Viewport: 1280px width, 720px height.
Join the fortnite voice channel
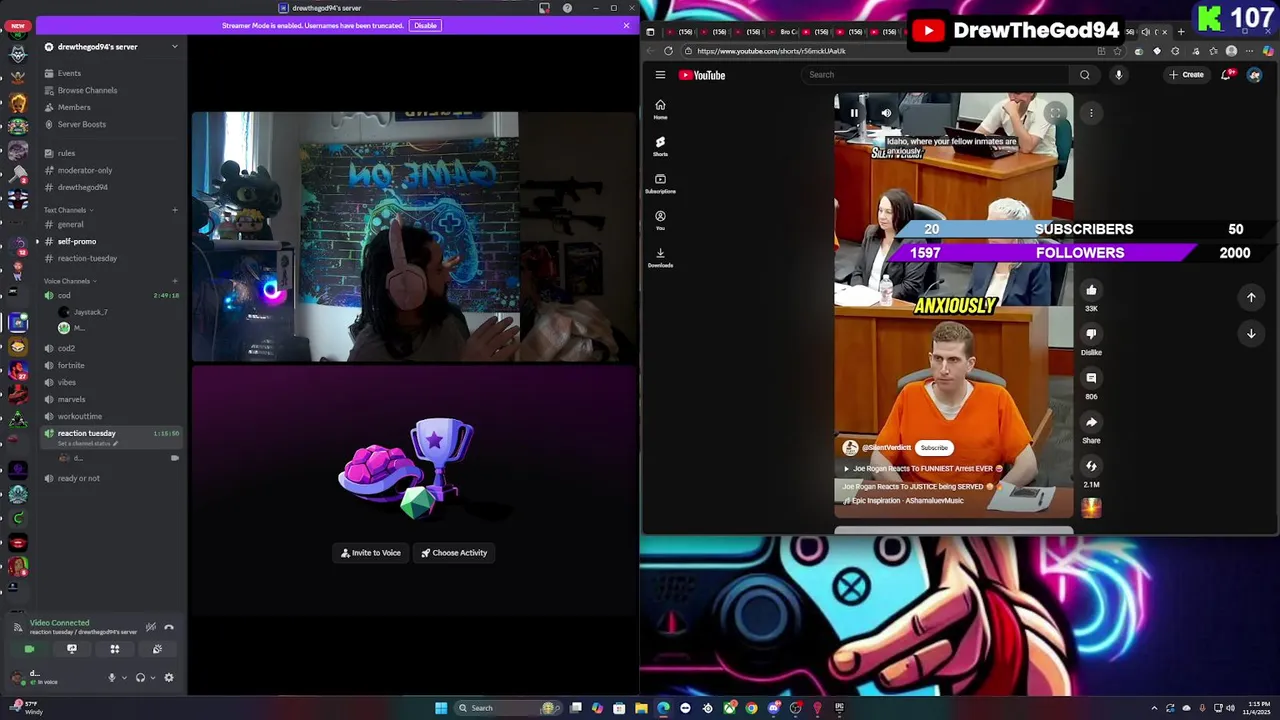110,365
